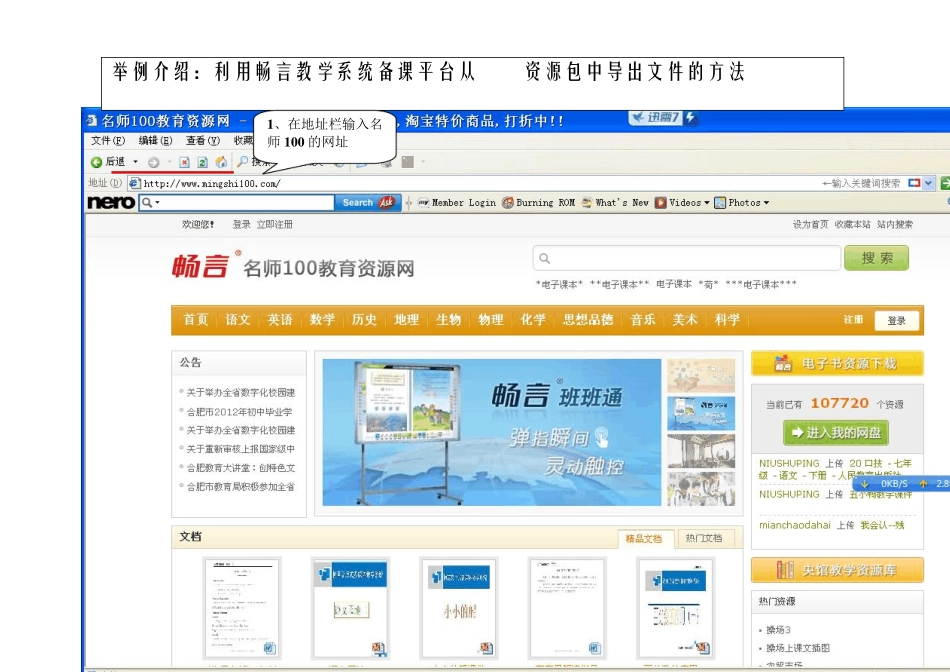
Task: Open the 语文 navigation tab
Action: [238, 319]
